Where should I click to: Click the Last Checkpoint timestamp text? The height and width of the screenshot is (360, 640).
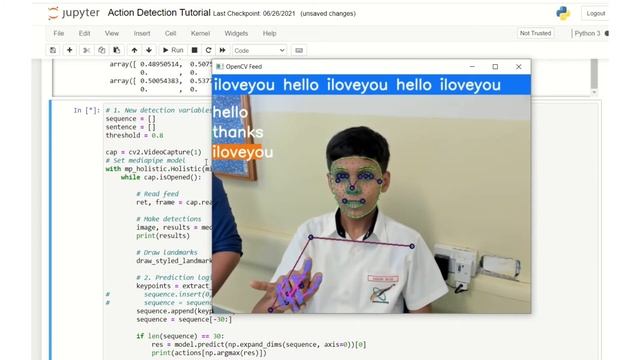click(x=253, y=13)
